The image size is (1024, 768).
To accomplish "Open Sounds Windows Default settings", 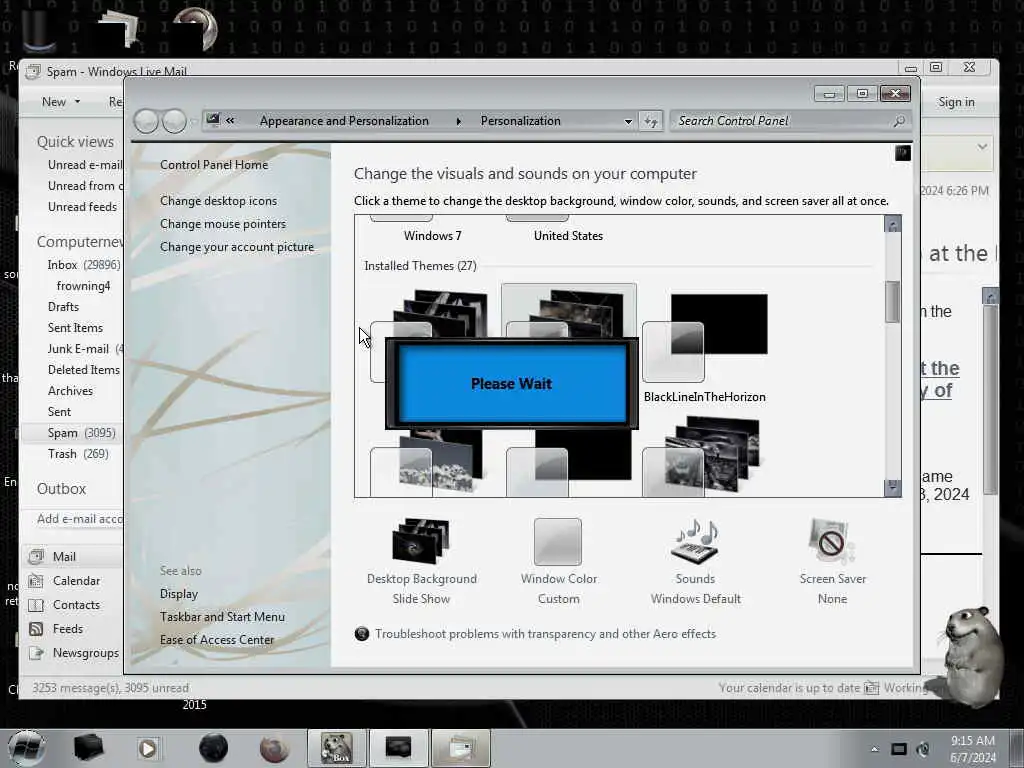I will tap(696, 562).
